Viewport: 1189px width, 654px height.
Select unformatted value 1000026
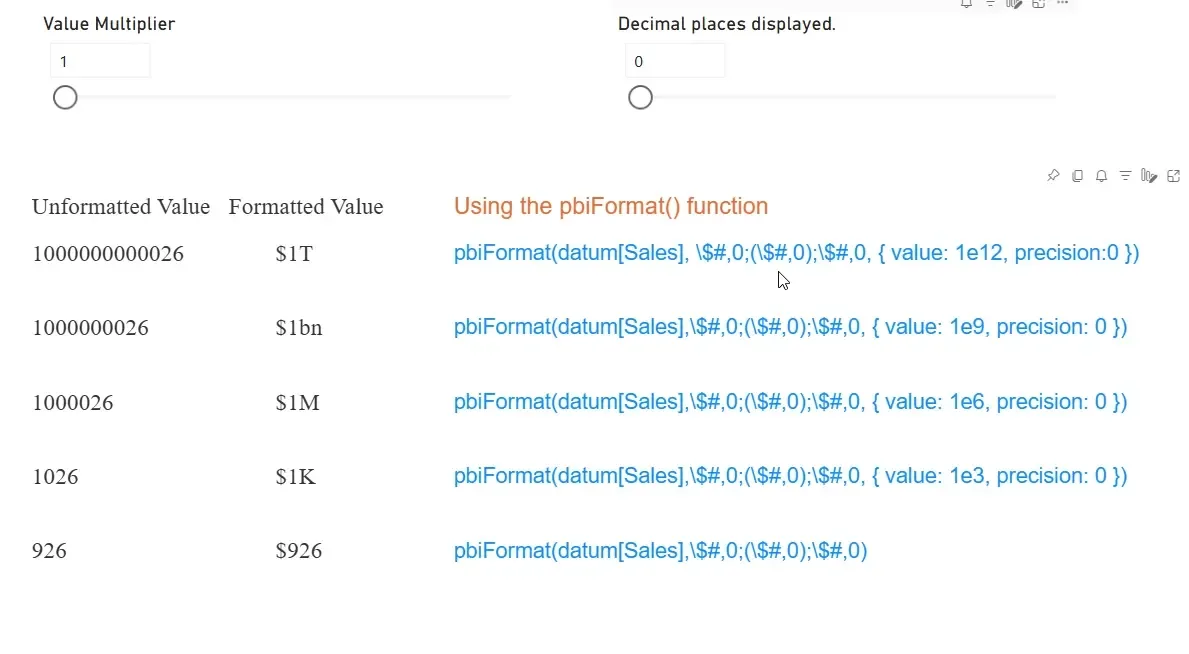pyautogui.click(x=73, y=402)
